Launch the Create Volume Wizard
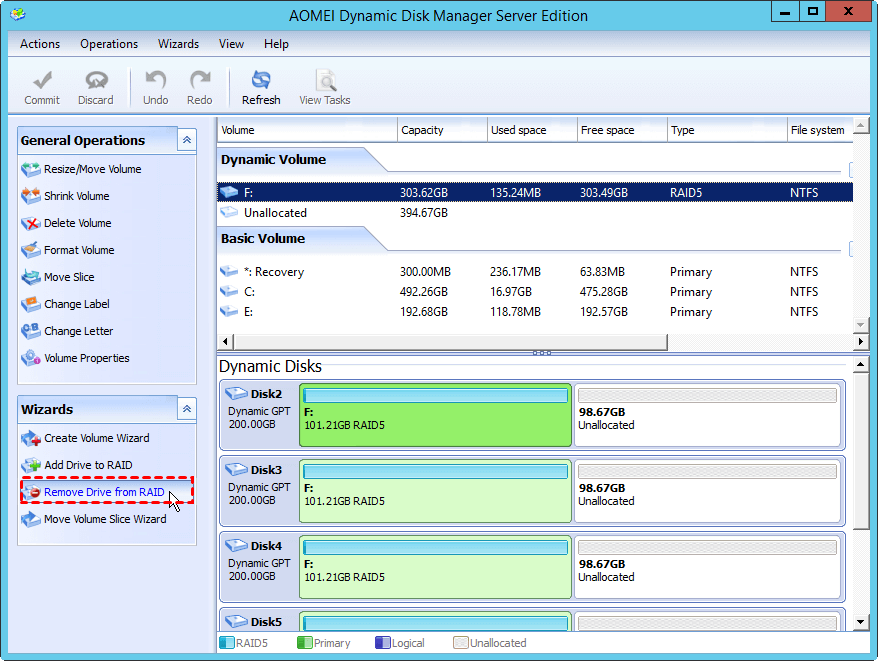Screen dimensions: 878x661 click(x=96, y=439)
